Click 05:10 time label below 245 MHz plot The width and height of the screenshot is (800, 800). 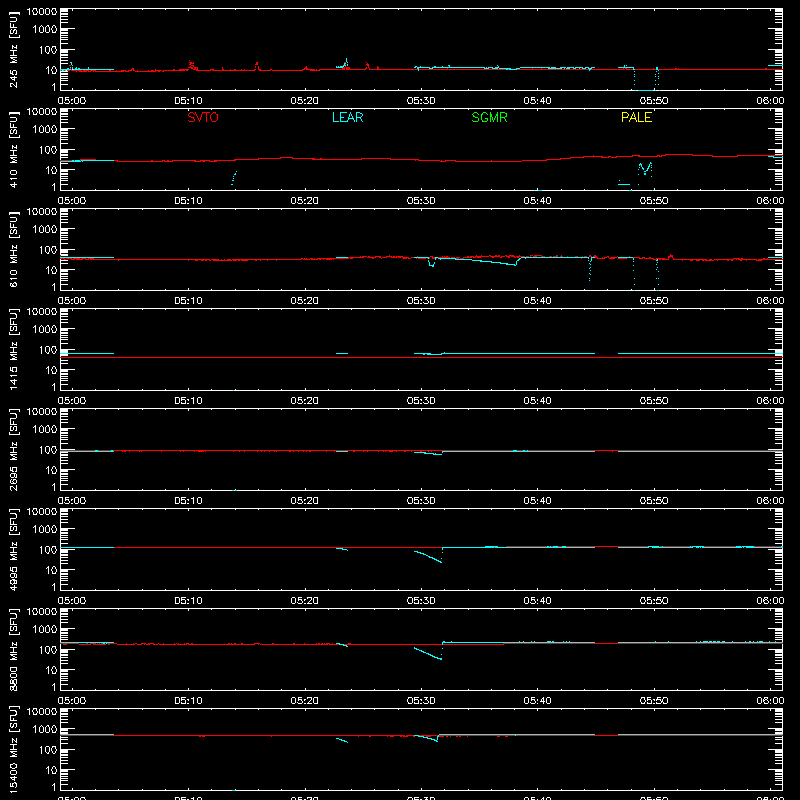(x=188, y=101)
